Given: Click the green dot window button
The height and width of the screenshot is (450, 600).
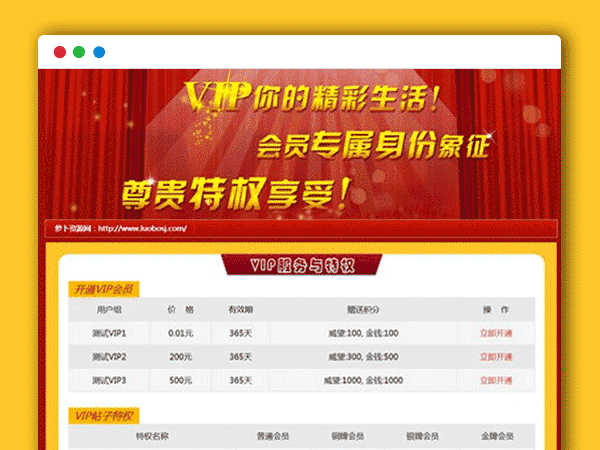Looking at the screenshot, I should (x=79, y=52).
